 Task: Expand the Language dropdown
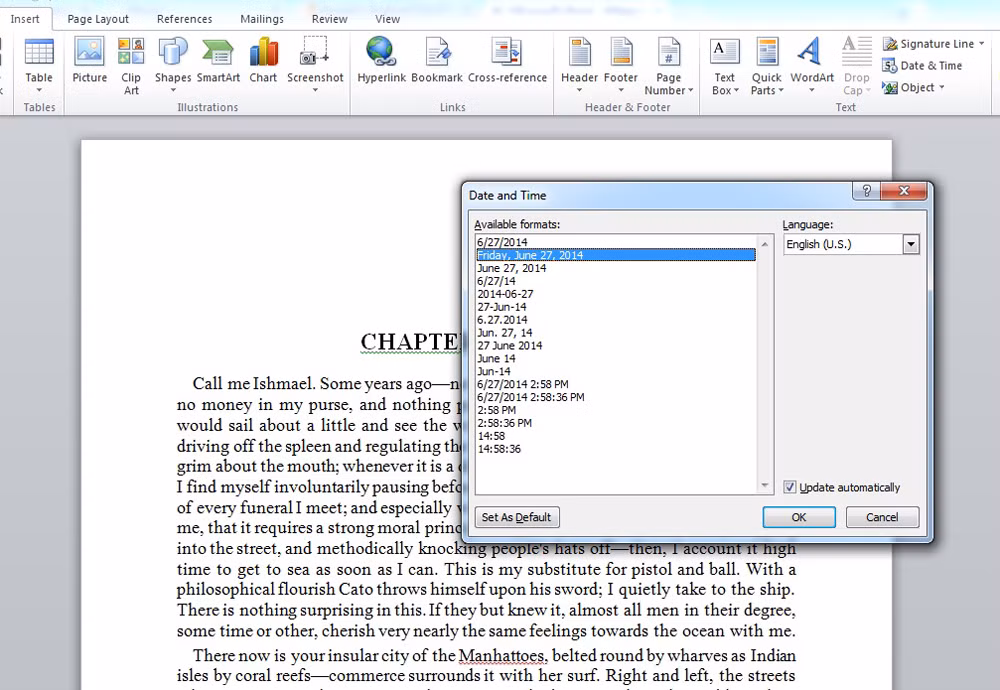click(910, 244)
